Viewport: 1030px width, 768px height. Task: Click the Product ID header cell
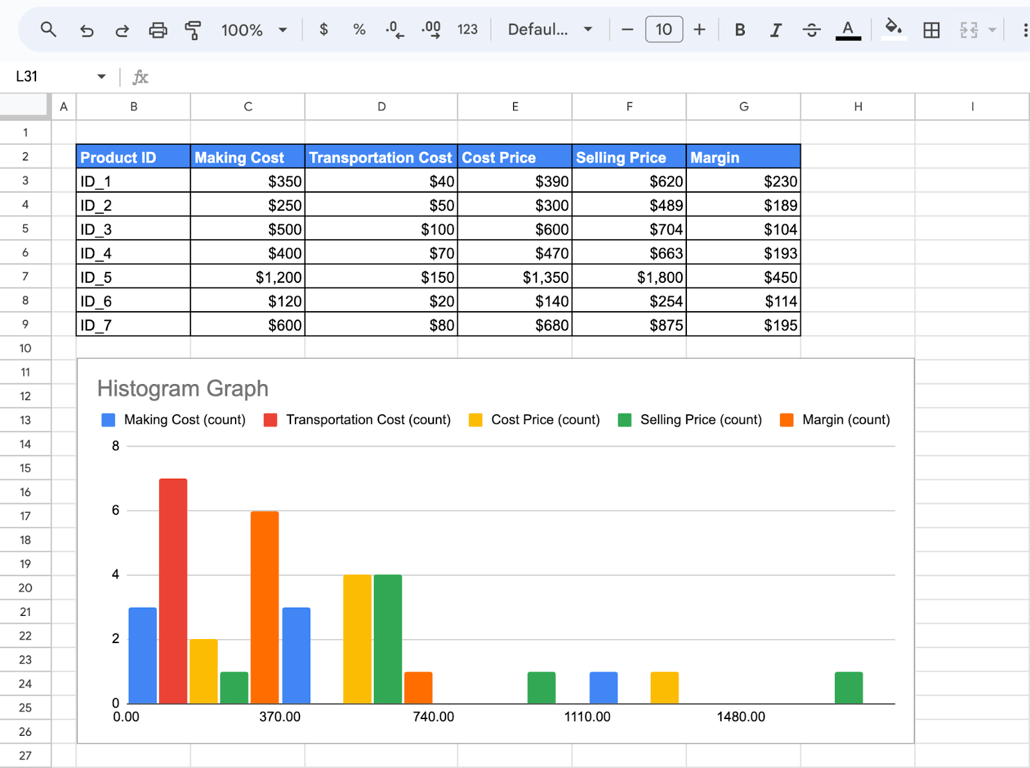click(x=133, y=157)
